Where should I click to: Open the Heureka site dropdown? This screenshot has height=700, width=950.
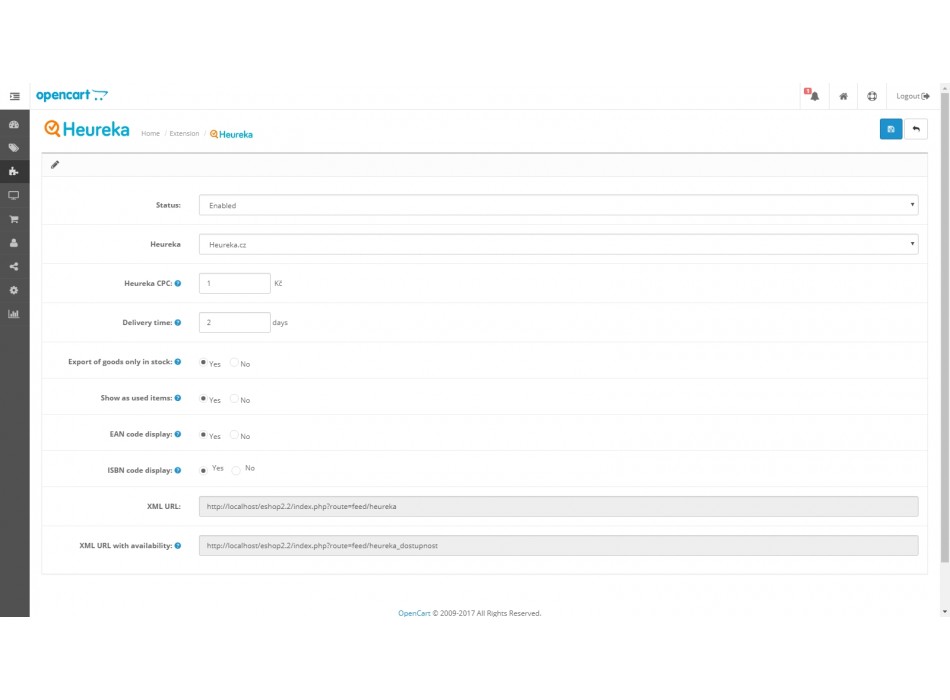pos(558,244)
